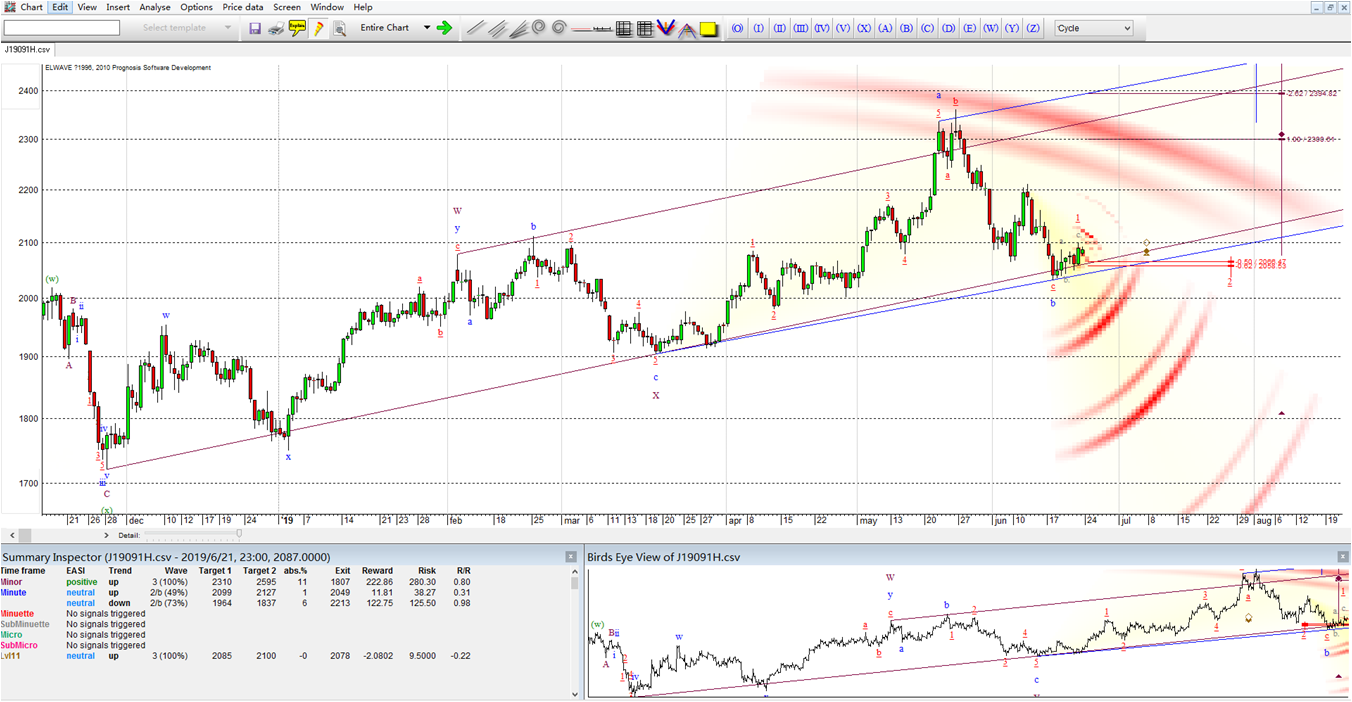Toggle the (III) wave label button
1352x702 pixels.
click(x=801, y=28)
